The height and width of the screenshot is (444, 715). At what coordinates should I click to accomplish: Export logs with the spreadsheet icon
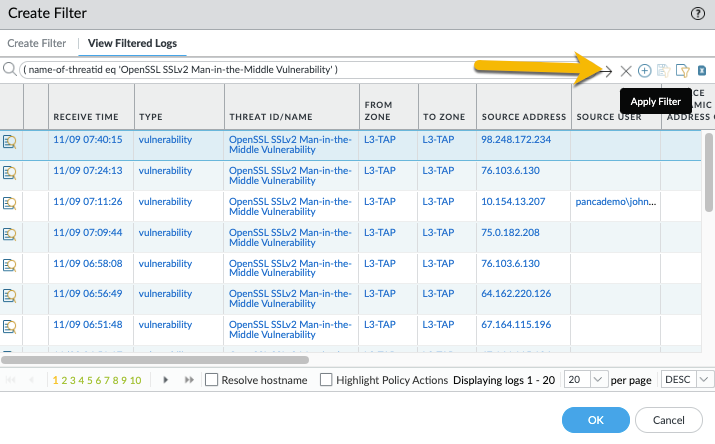tap(702, 70)
